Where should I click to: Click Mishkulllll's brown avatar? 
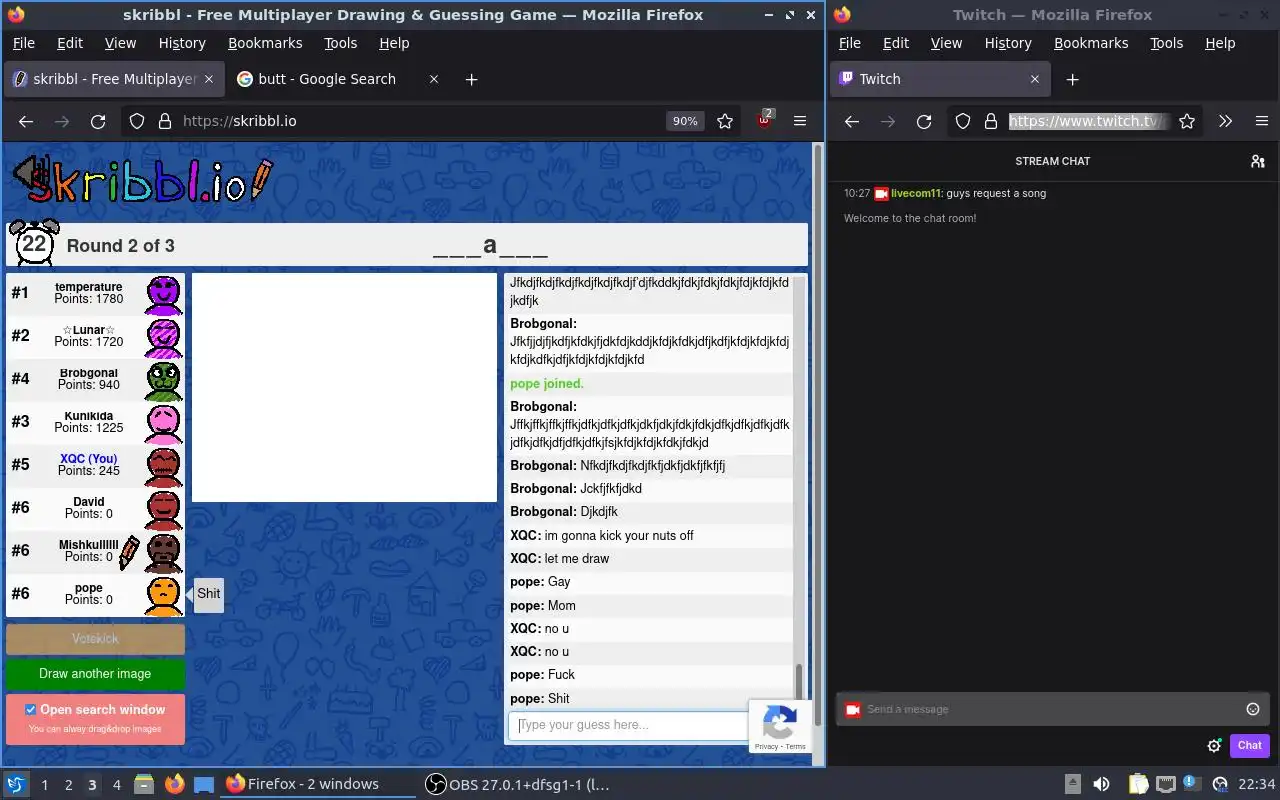pos(164,552)
